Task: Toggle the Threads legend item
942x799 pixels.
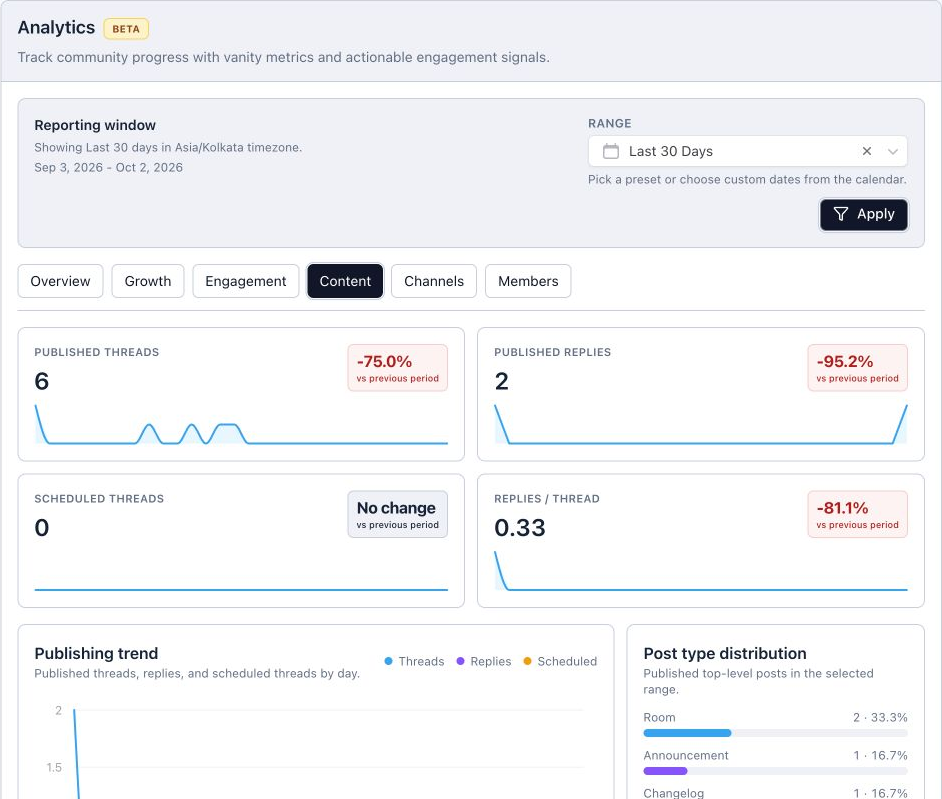Action: click(414, 661)
